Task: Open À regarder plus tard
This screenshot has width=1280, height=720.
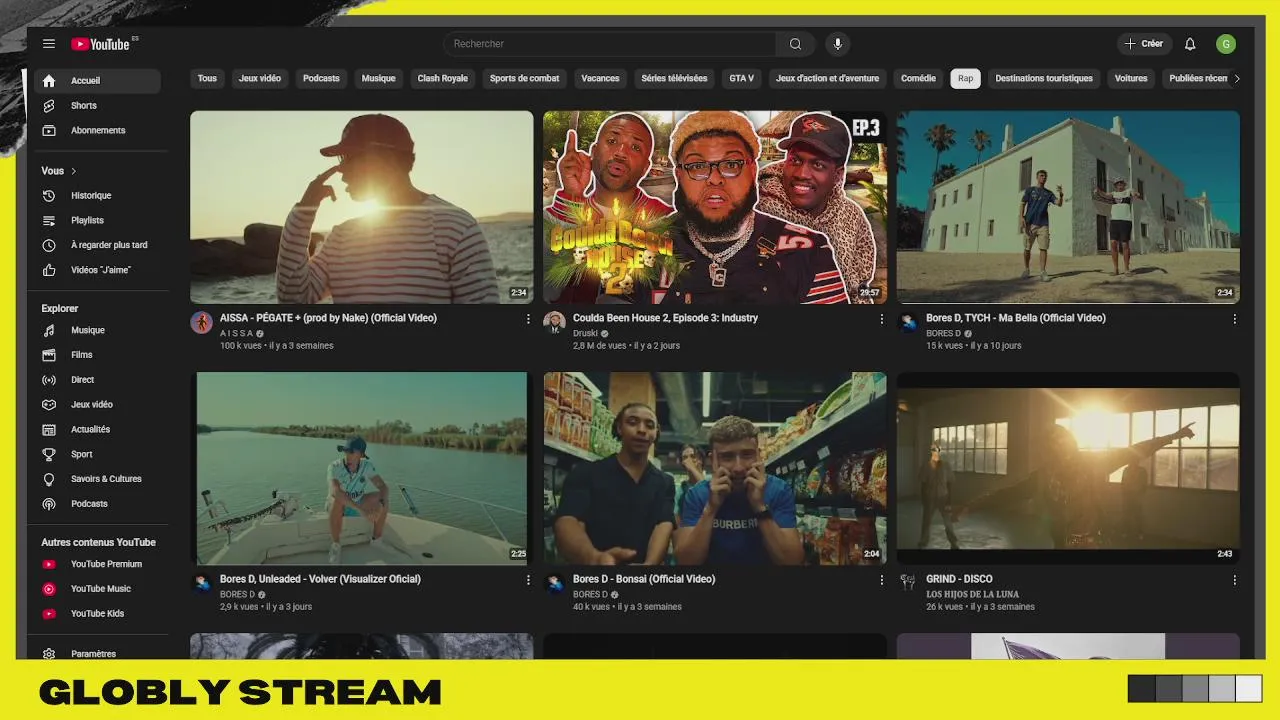Action: [x=97, y=245]
